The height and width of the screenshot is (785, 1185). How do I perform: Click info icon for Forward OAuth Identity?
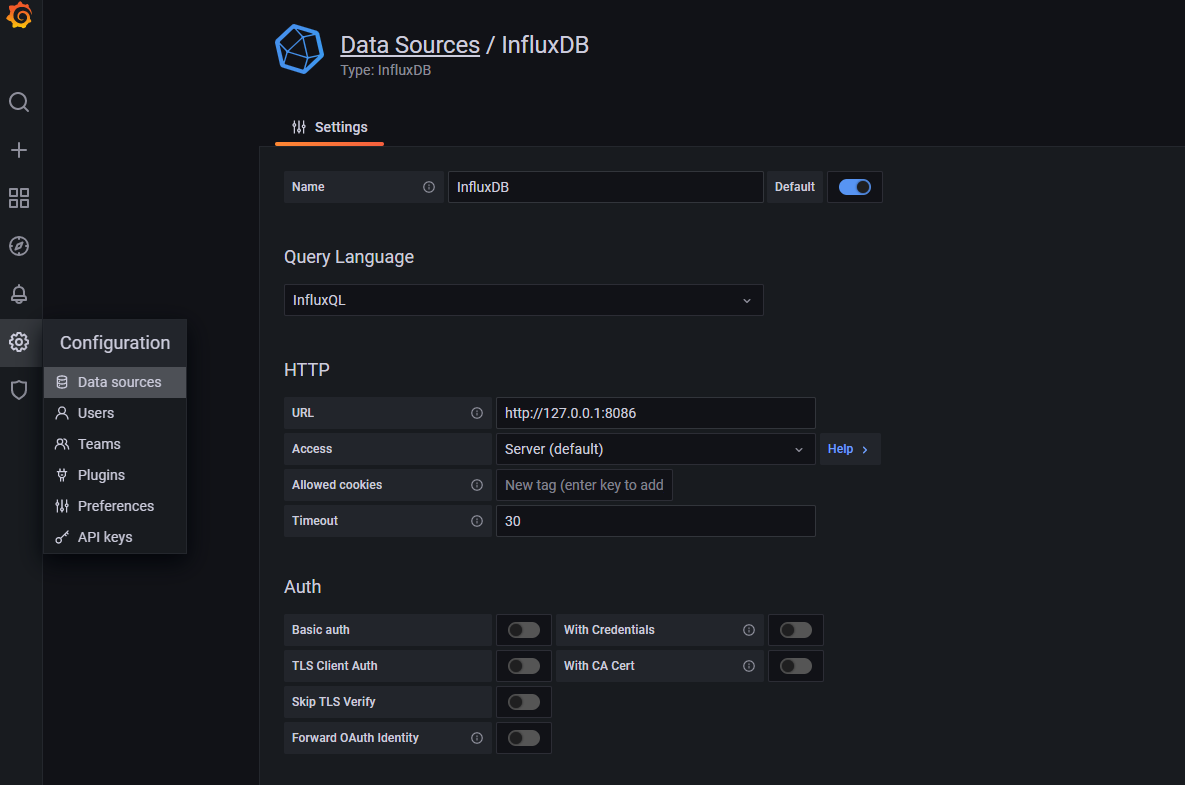tap(477, 738)
